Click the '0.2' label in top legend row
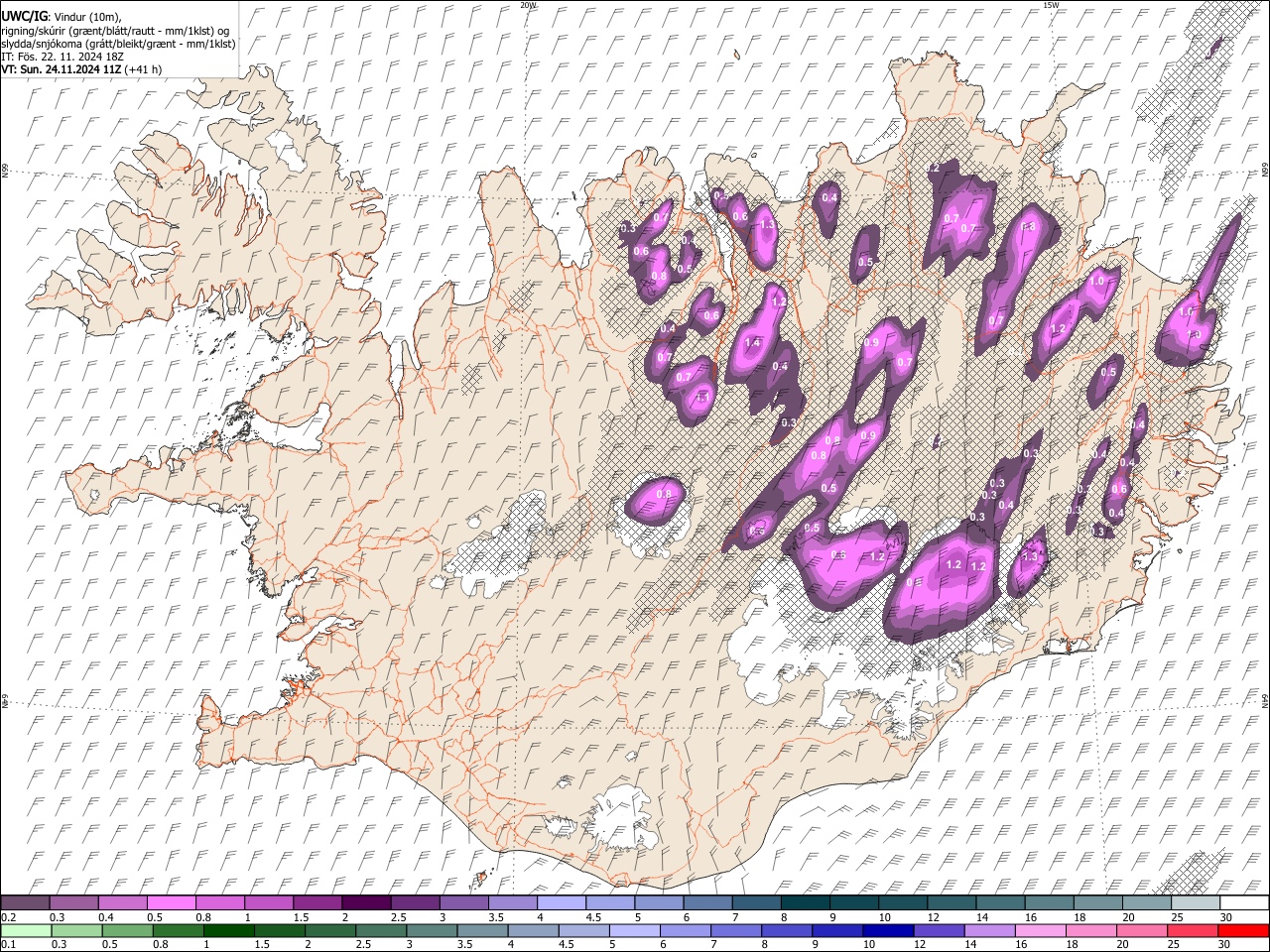Viewport: 1270px width, 952px height. [x=8, y=916]
